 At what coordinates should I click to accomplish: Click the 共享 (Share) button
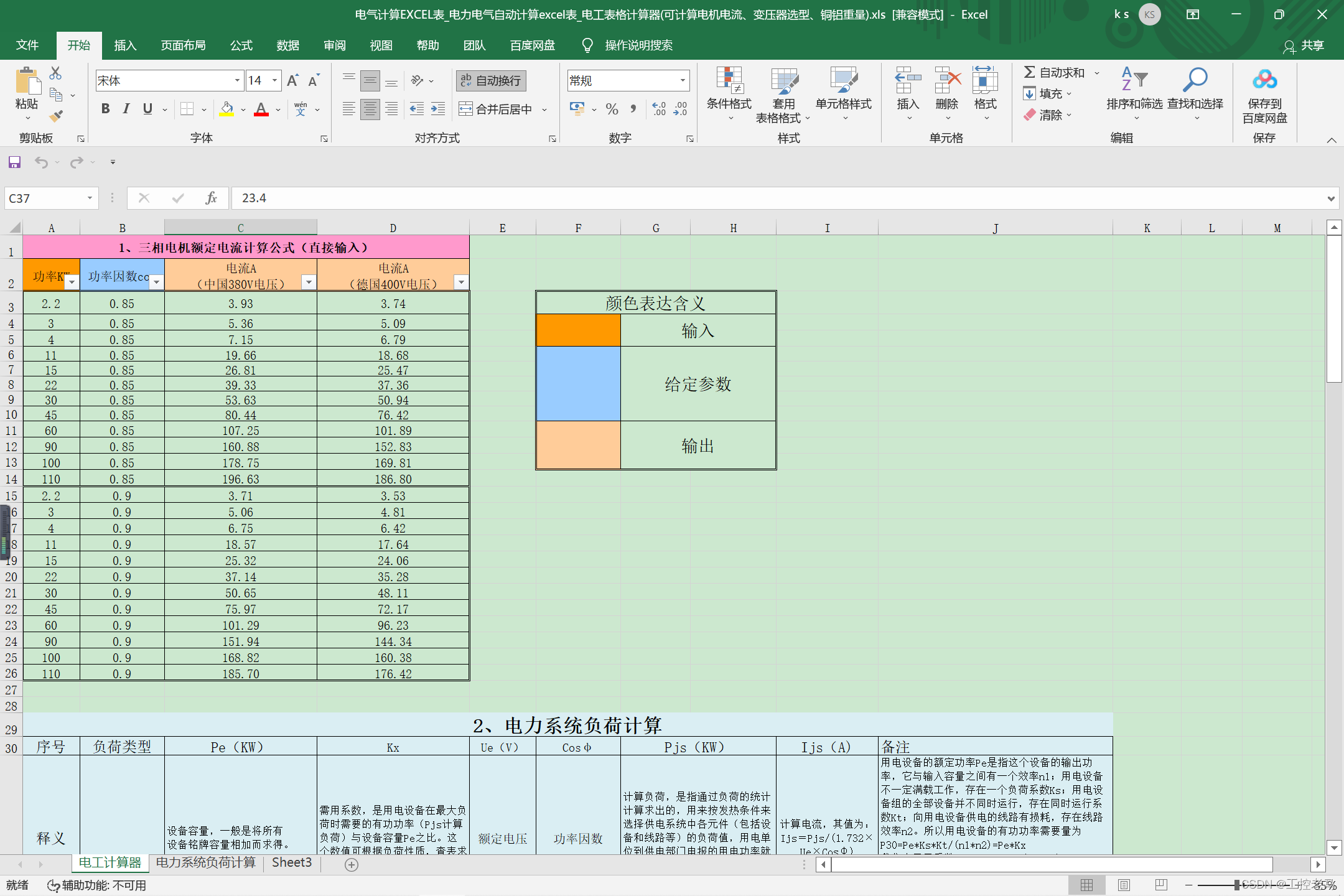point(1304,45)
